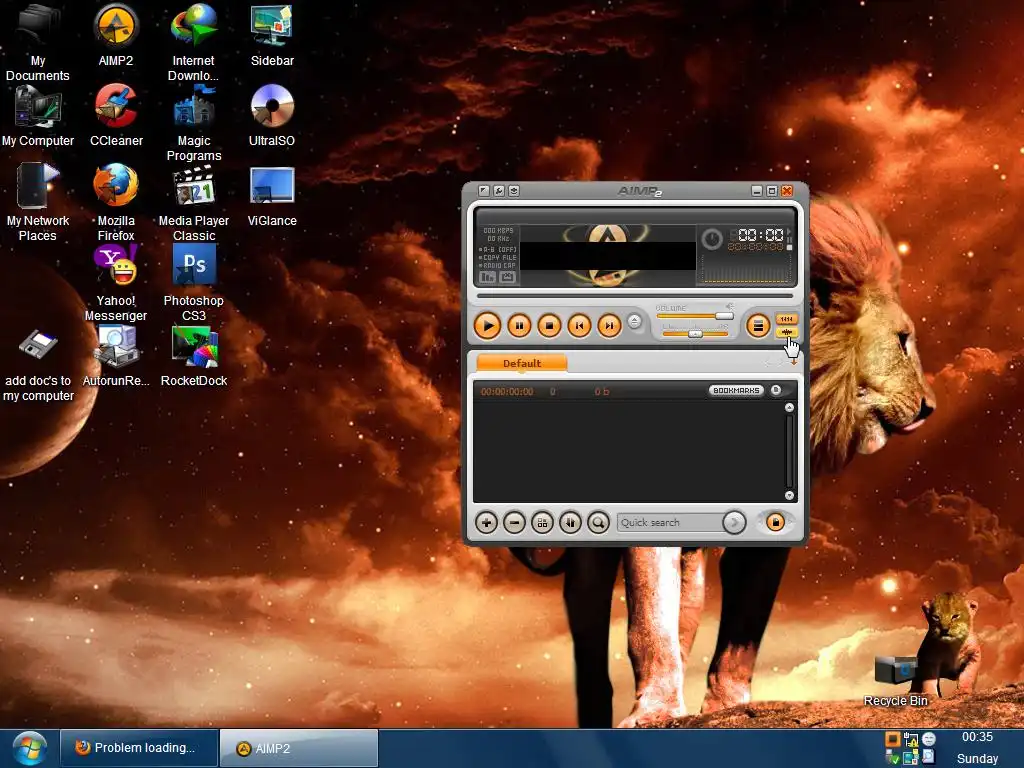Start playback with the Play button in AIMP2

(x=487, y=325)
